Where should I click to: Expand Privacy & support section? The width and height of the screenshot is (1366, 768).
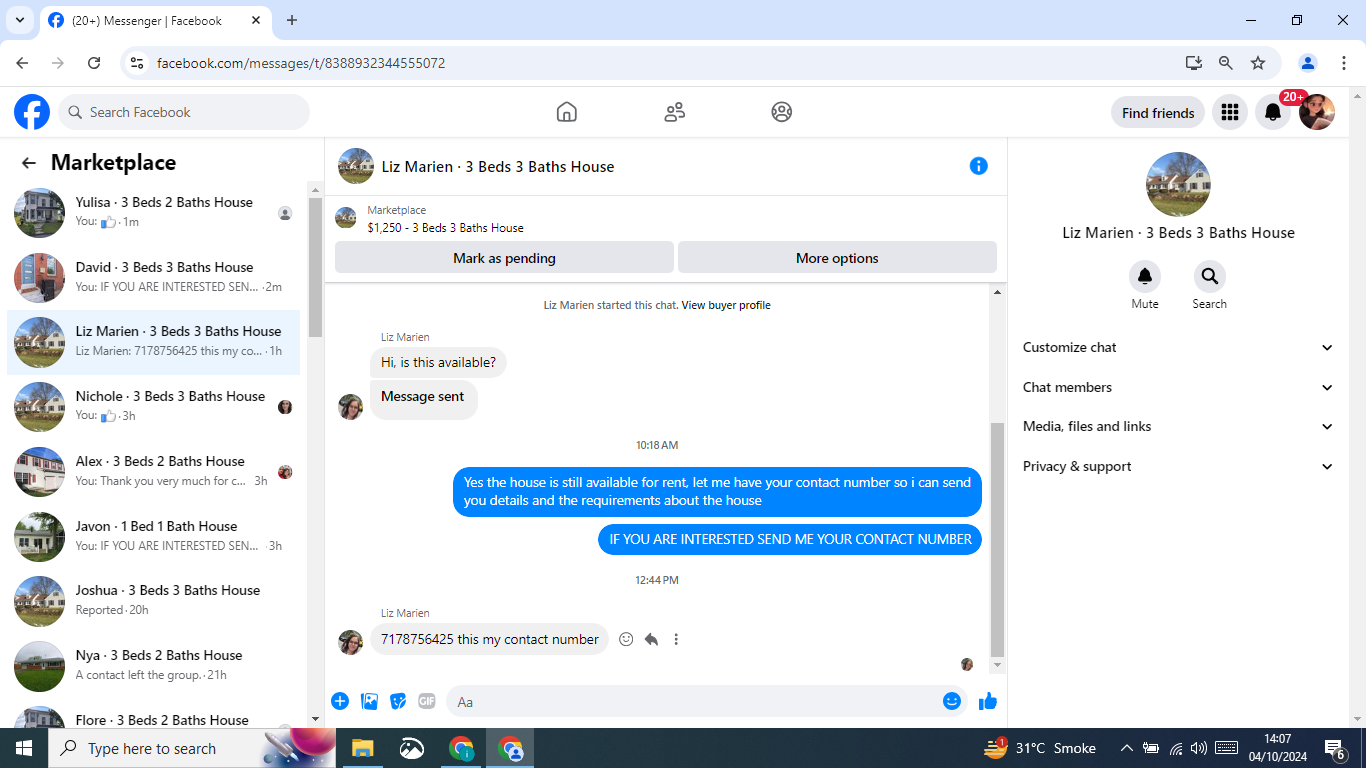pos(1178,466)
